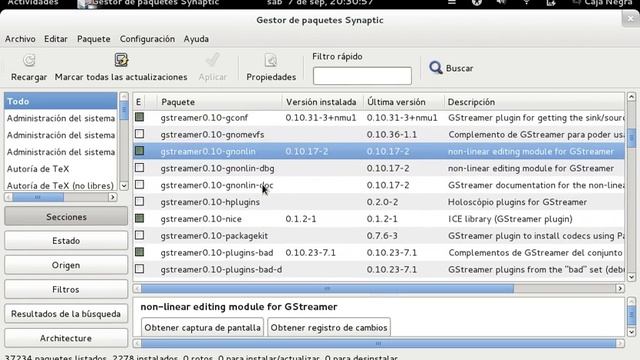
Task: Open Propiedades toolbar icon
Action: click(x=271, y=60)
